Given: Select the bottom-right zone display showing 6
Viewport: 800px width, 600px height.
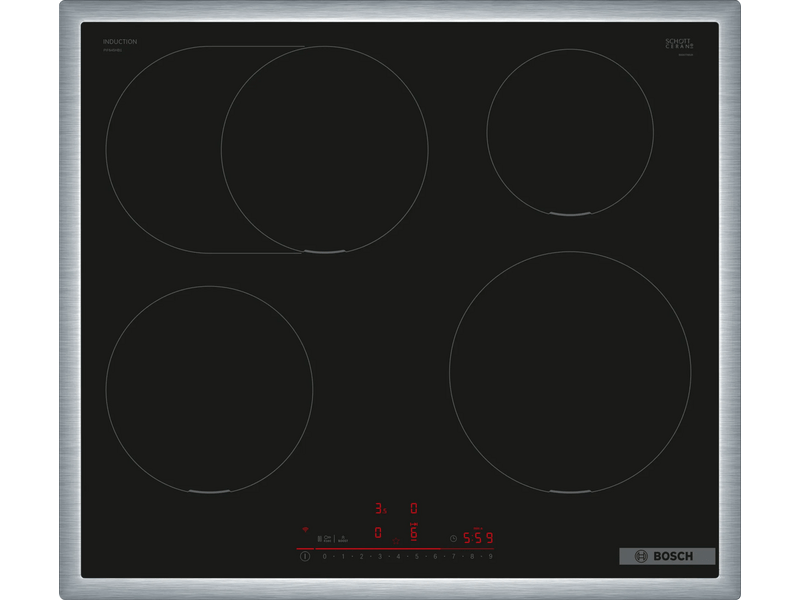Looking at the screenshot, I should pos(413,534).
